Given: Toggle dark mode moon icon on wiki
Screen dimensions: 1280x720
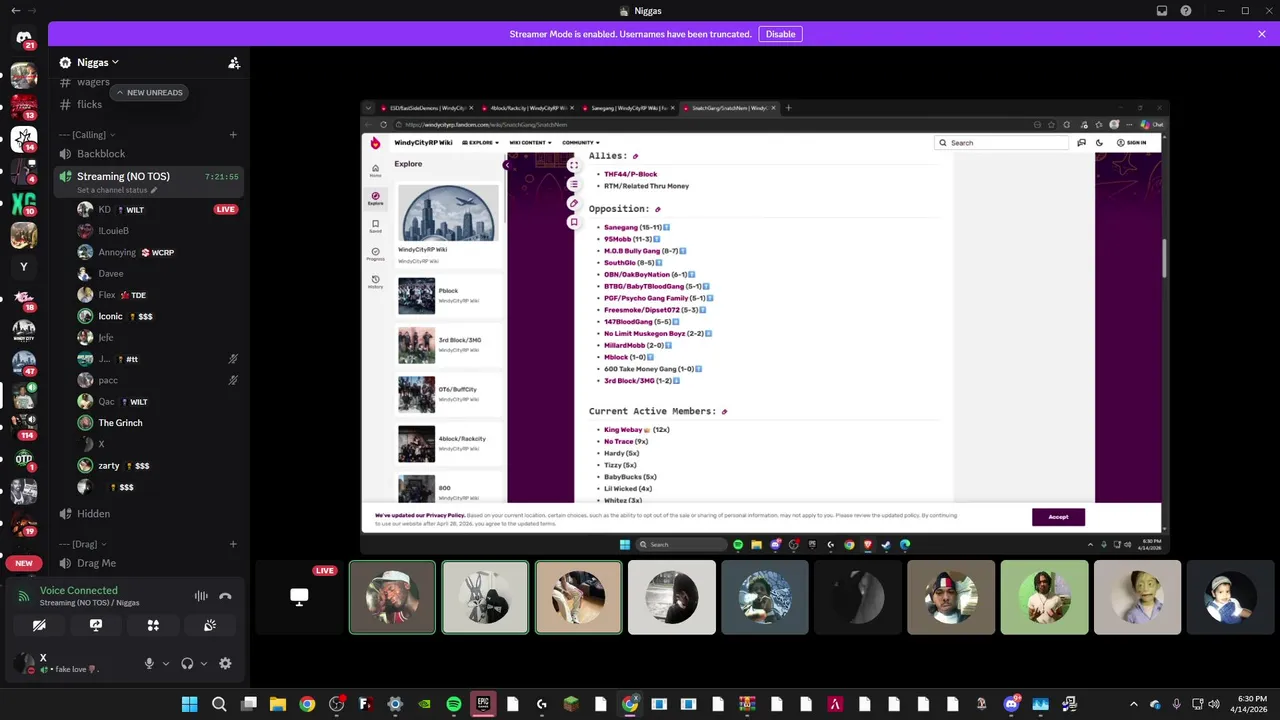Looking at the screenshot, I should pos(1099,143).
